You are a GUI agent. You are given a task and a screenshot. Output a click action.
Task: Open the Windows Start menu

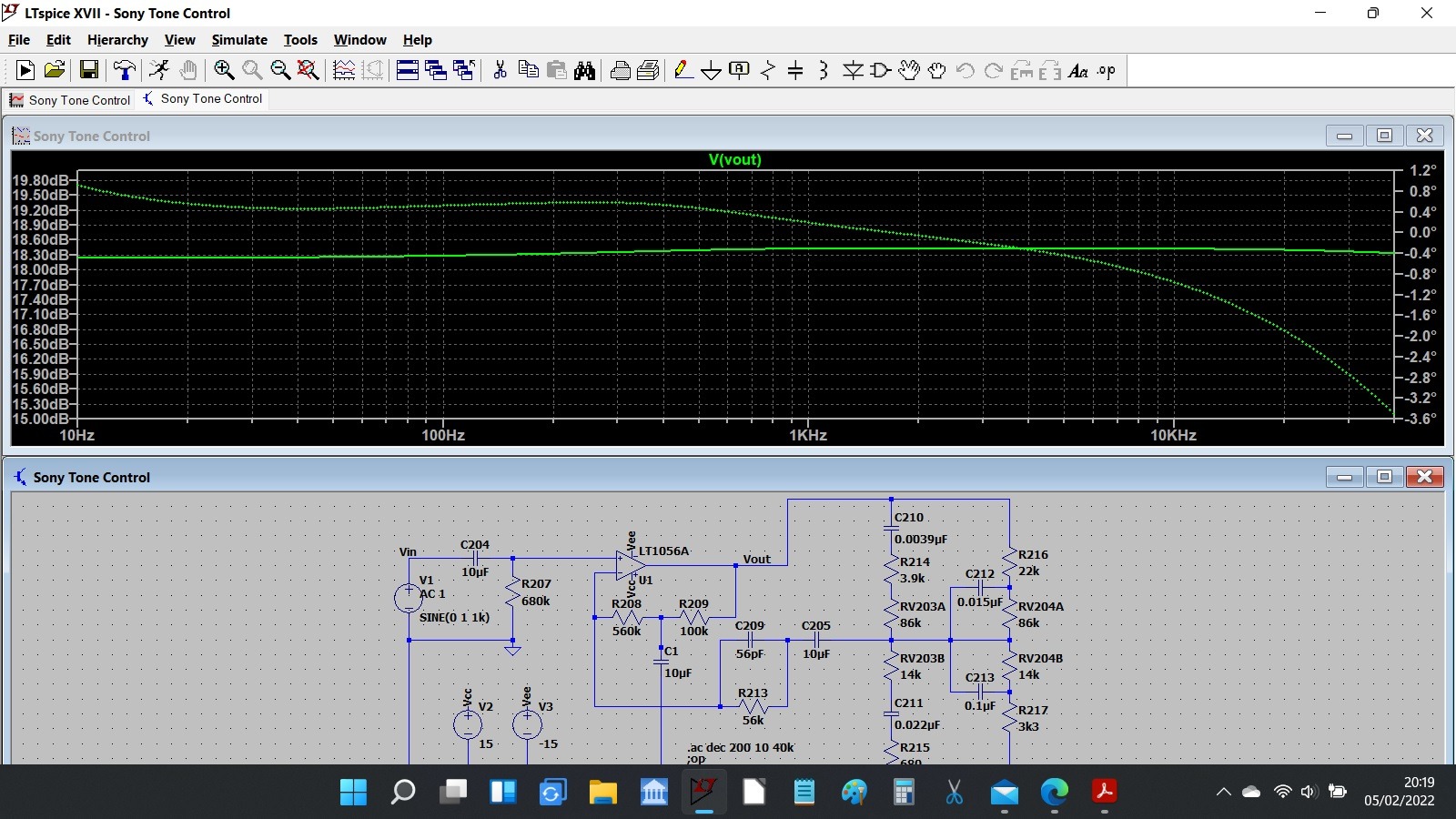click(x=353, y=792)
